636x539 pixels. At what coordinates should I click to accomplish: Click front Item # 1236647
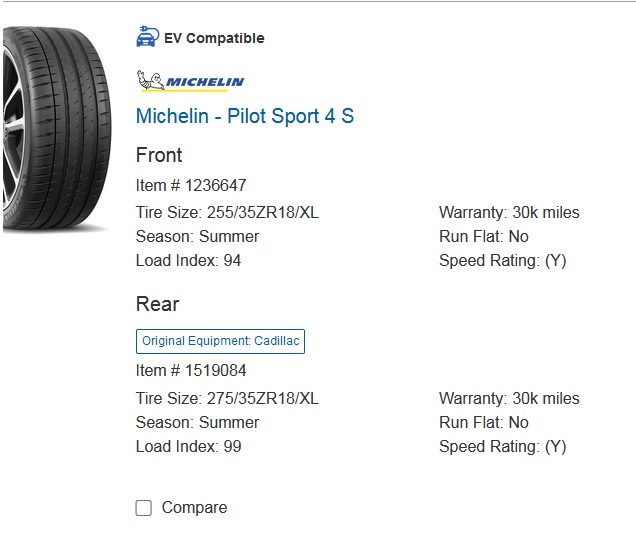191,185
